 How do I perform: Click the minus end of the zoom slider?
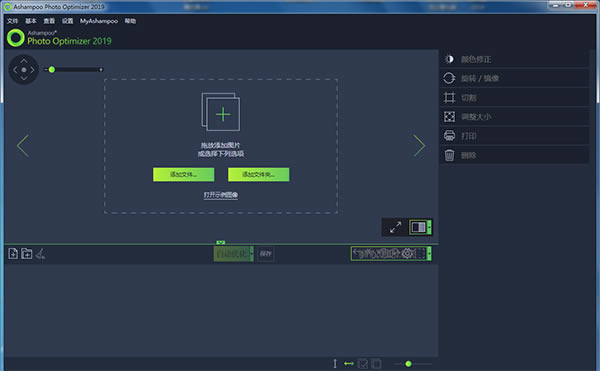pyautogui.click(x=46, y=70)
